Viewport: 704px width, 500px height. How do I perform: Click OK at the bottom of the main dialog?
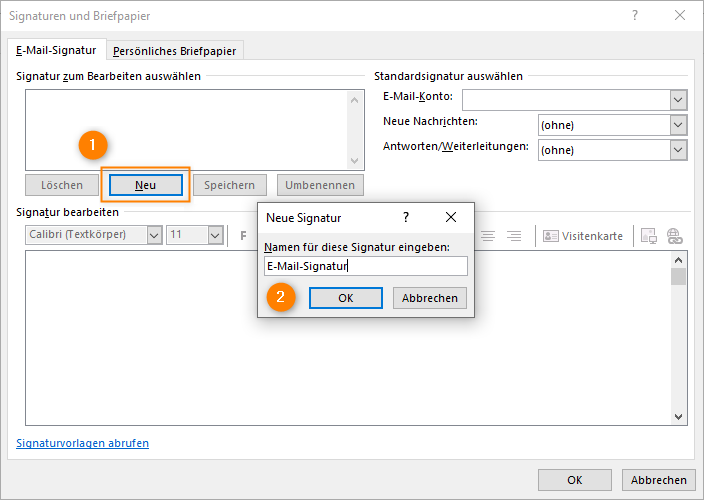(x=575, y=480)
